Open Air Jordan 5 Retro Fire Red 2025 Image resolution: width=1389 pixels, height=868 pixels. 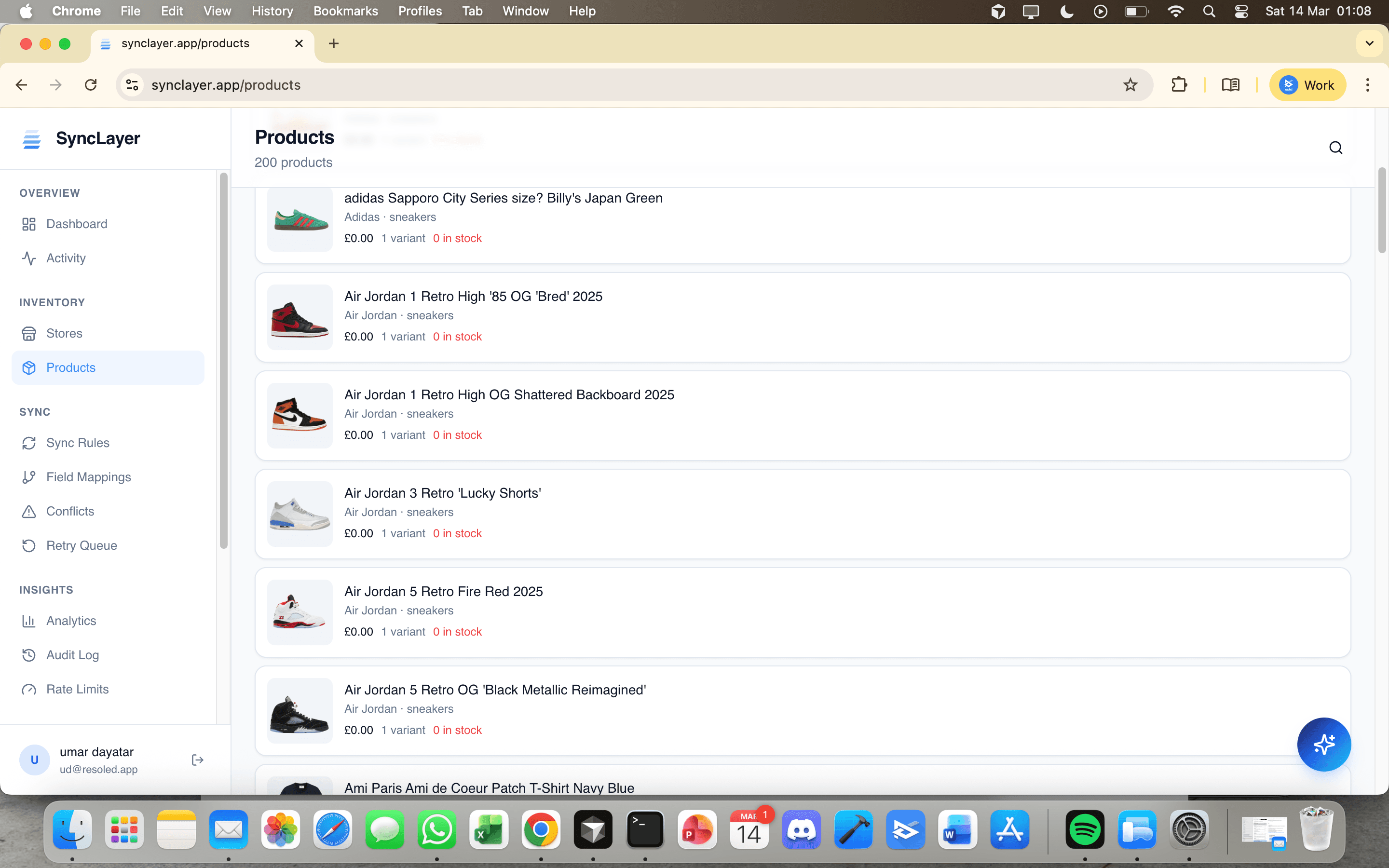coord(803,612)
